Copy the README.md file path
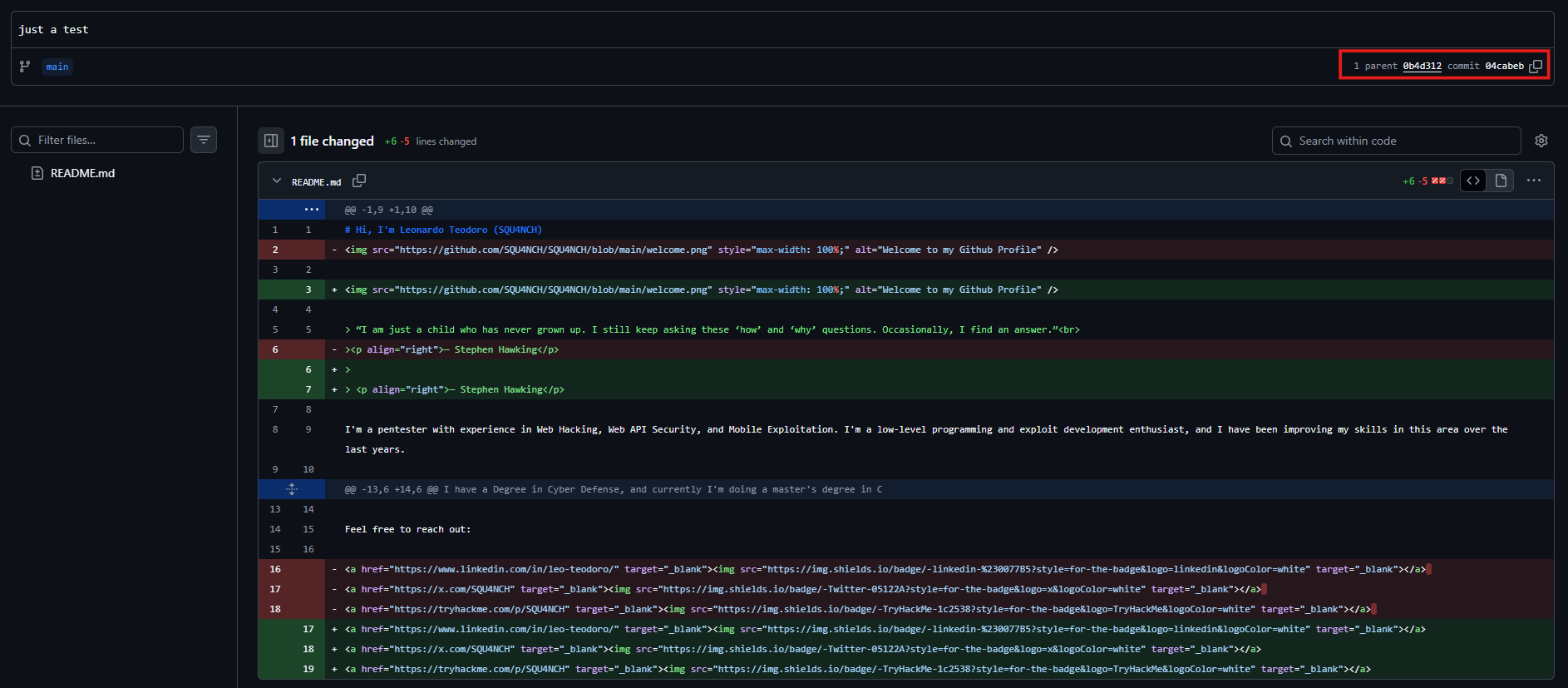The height and width of the screenshot is (688, 1568). [359, 181]
